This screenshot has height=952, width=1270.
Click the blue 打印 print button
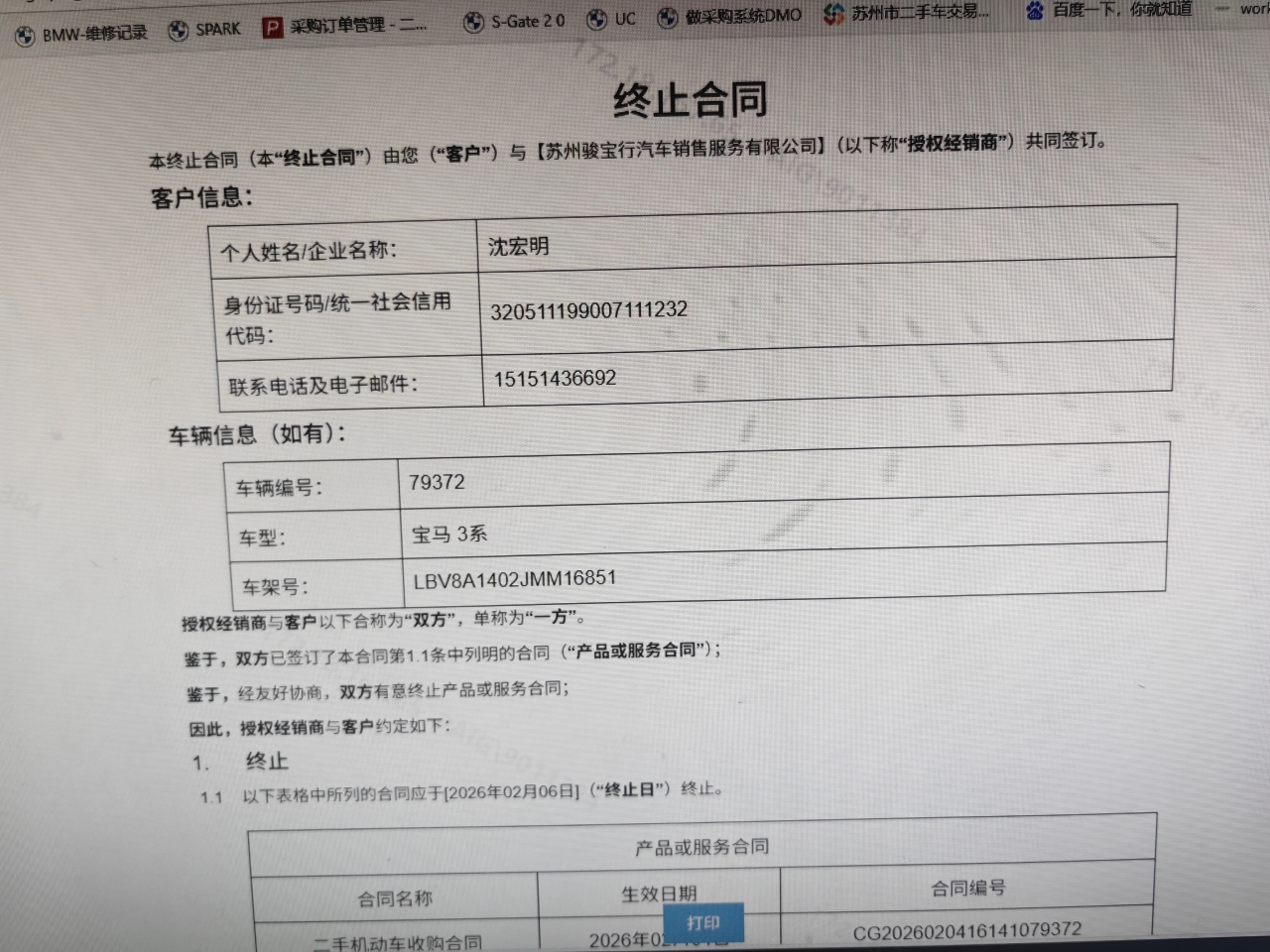pyautogui.click(x=702, y=923)
